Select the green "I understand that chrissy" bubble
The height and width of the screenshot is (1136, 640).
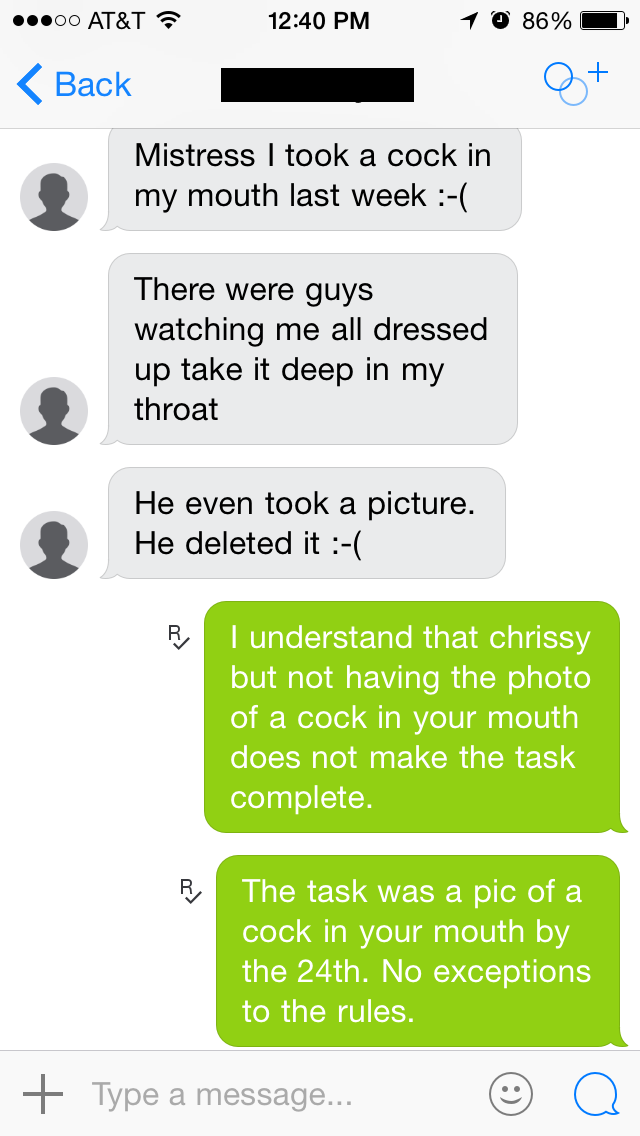(415, 717)
